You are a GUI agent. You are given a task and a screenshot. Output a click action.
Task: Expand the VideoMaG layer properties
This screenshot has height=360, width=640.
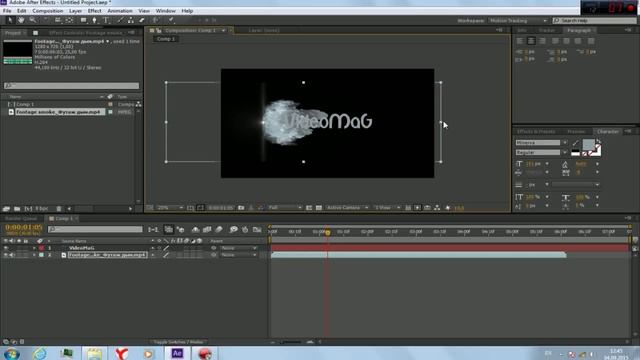point(34,248)
